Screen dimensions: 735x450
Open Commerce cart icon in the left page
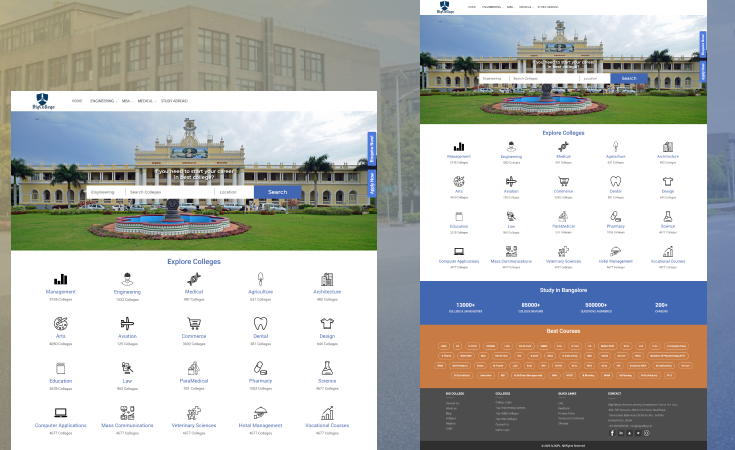coord(193,324)
